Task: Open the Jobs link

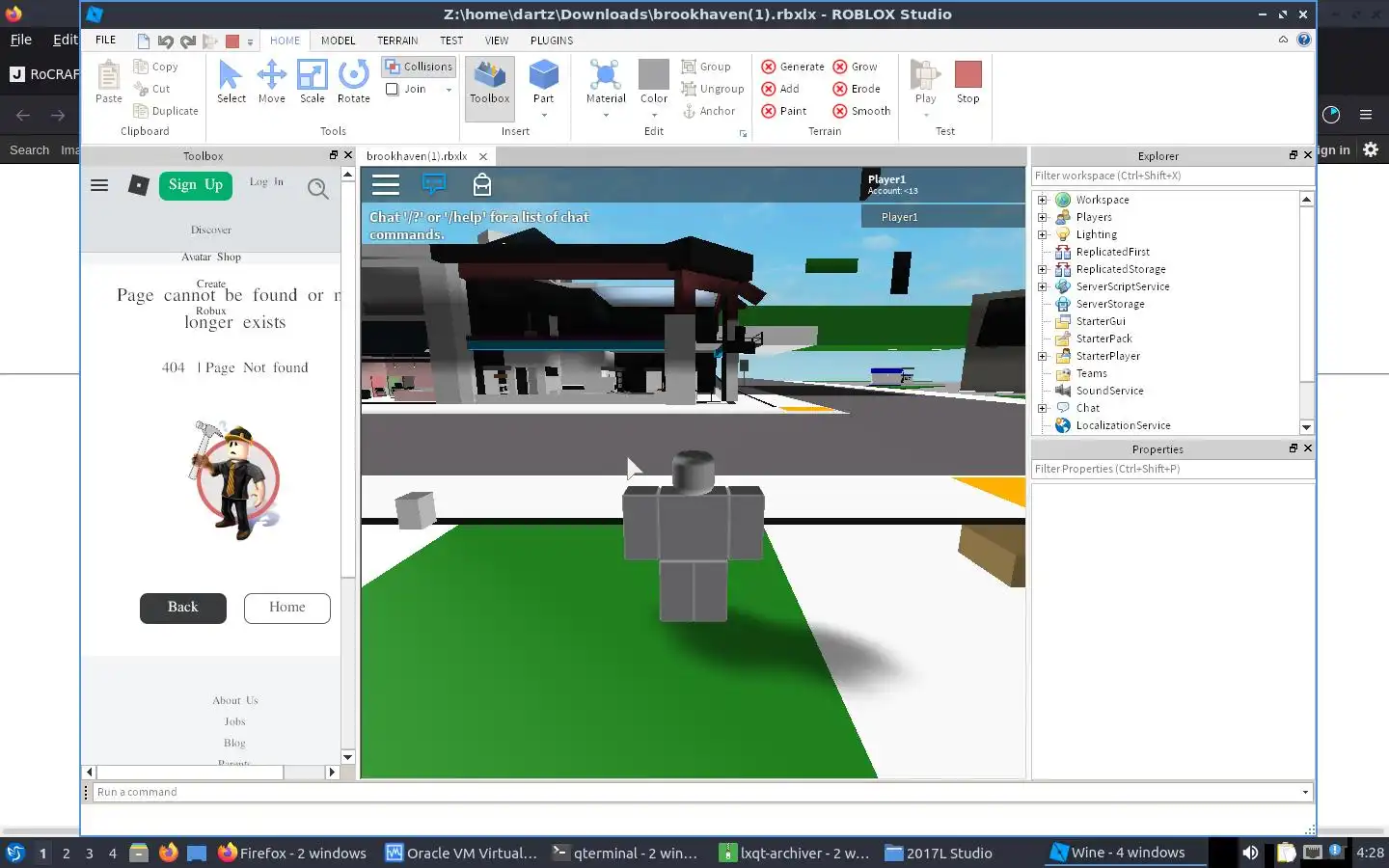Action: (235, 721)
